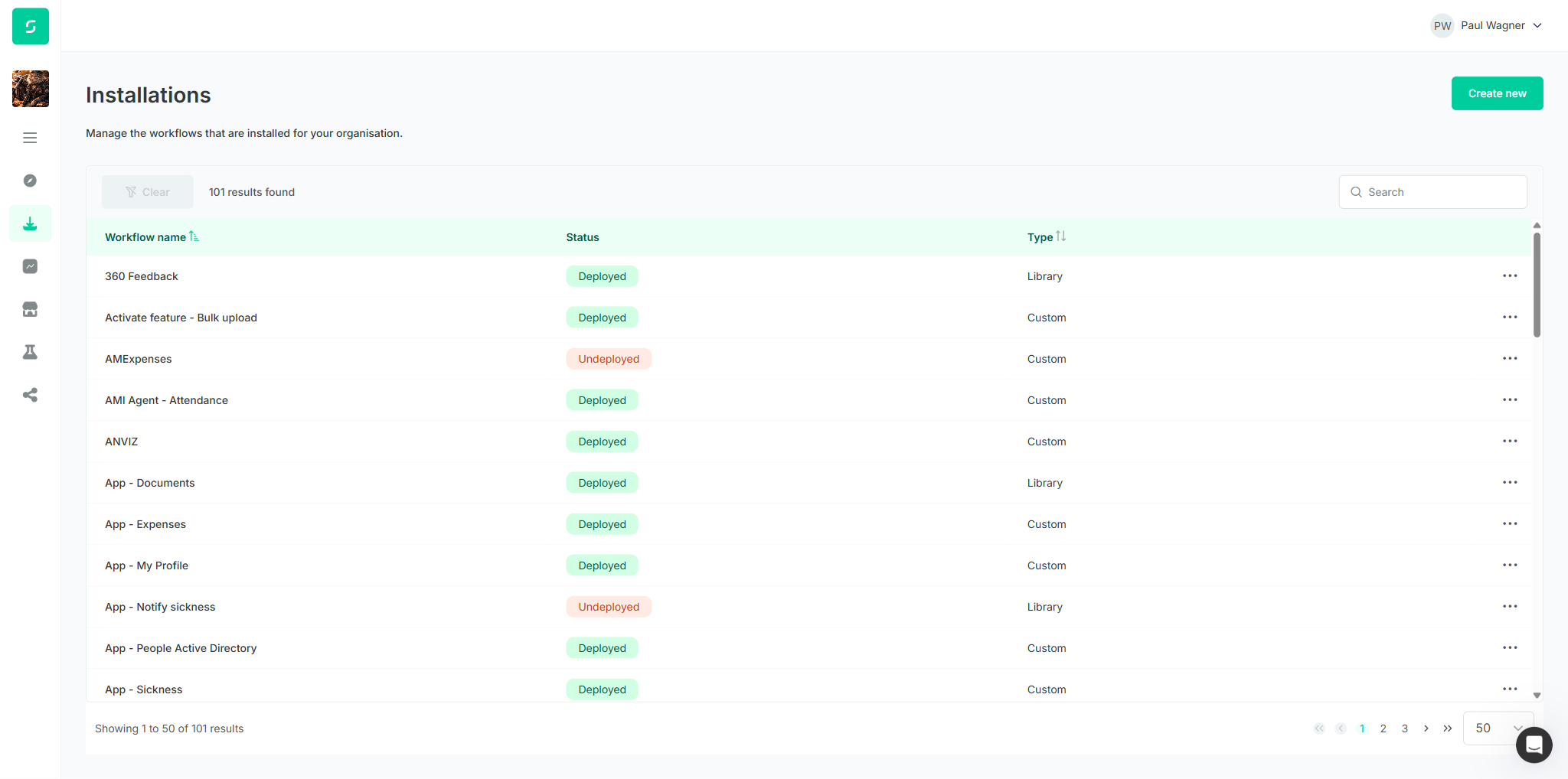Click Undeployed badge for App - Notify sickness
This screenshot has width=1568, height=779.
click(x=609, y=607)
